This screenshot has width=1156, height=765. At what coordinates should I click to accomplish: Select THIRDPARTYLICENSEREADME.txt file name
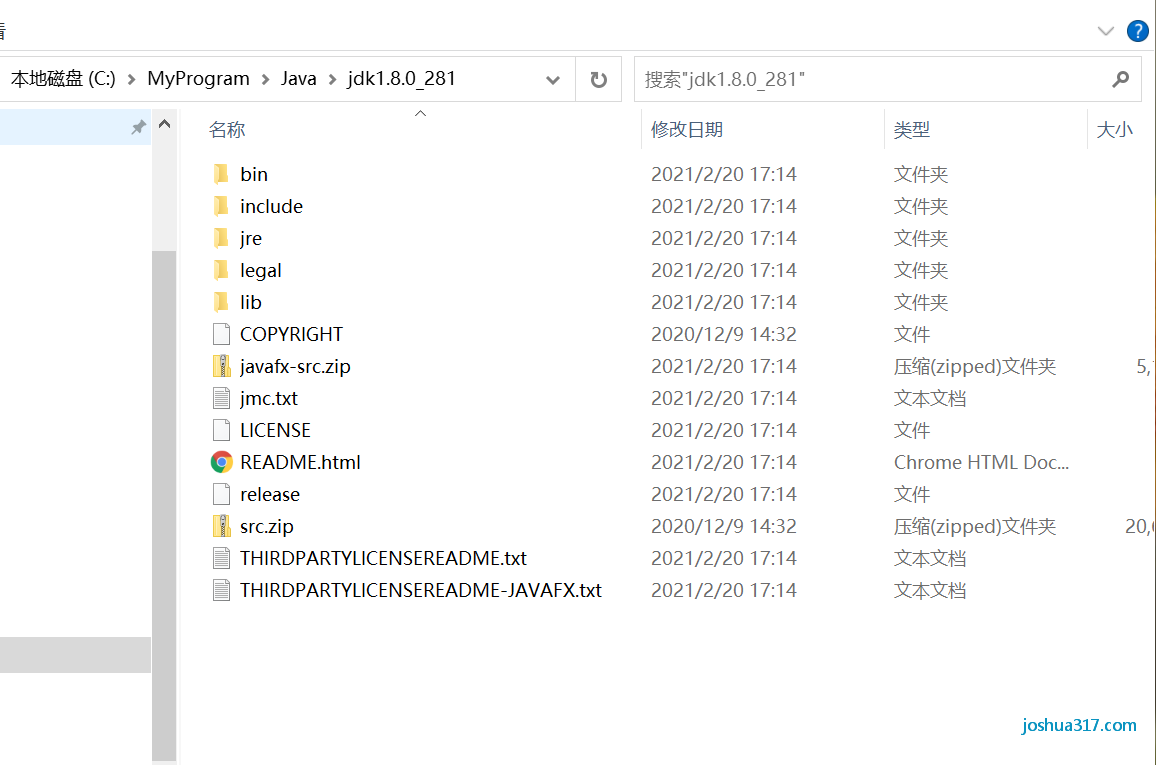[383, 559]
